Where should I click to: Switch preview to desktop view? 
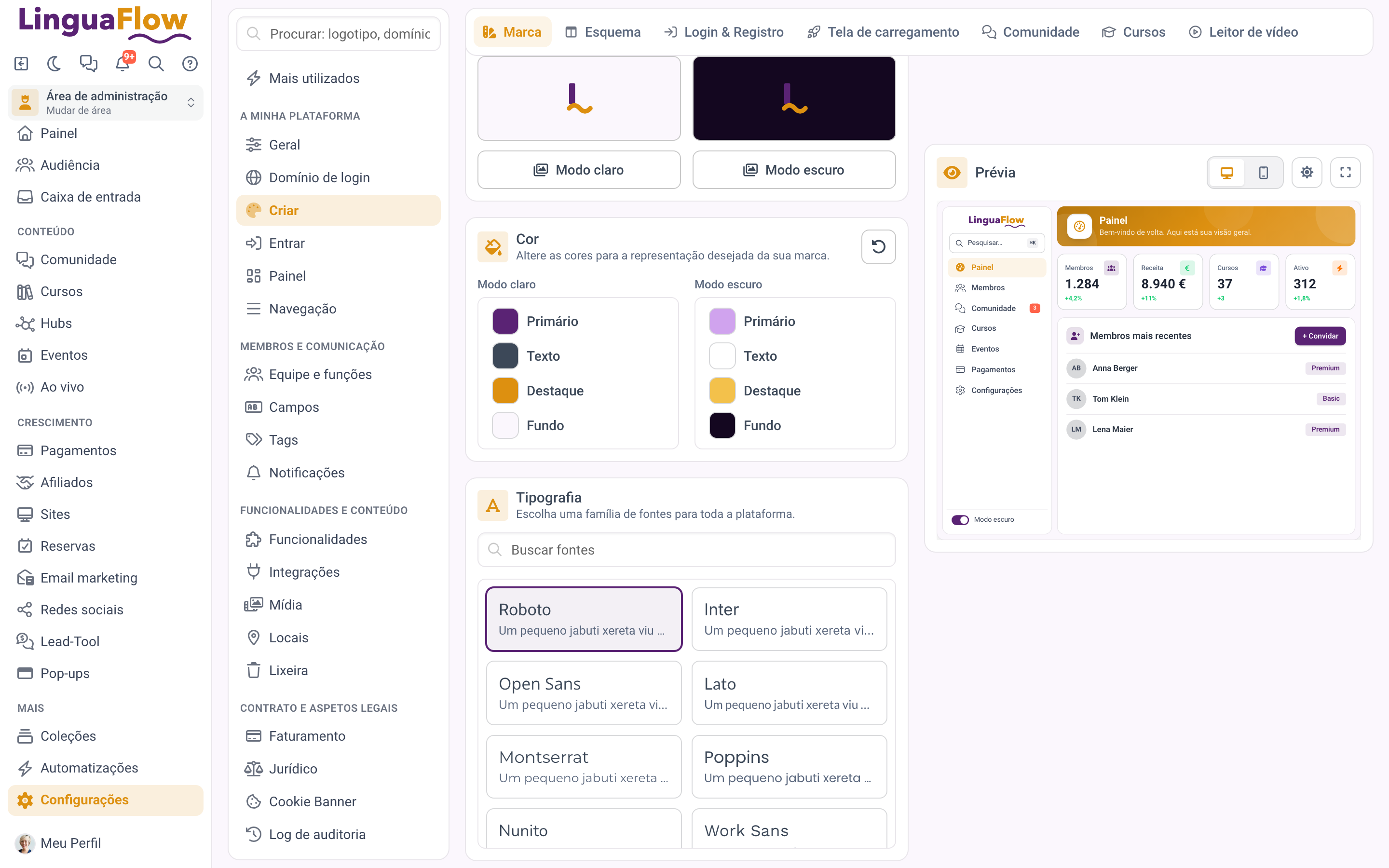click(x=1226, y=173)
